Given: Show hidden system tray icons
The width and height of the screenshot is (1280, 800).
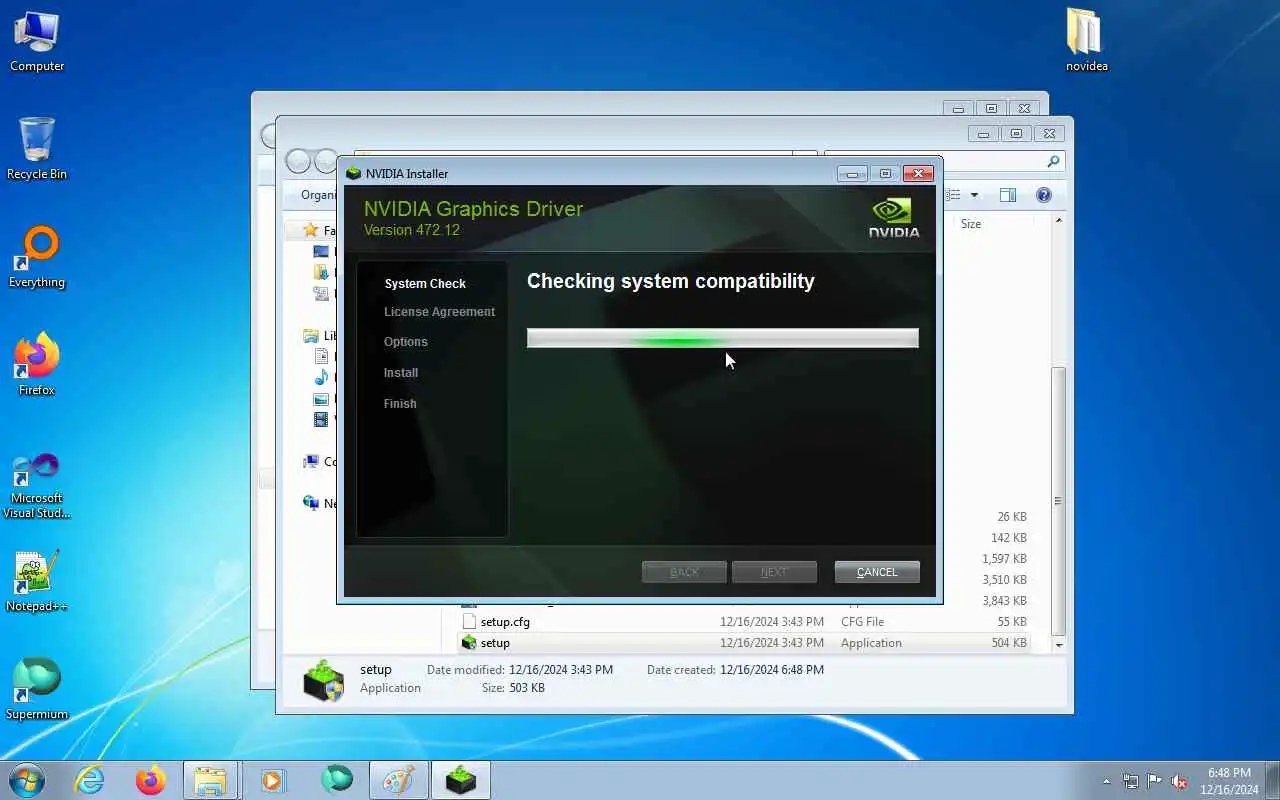Looking at the screenshot, I should click(1106, 781).
